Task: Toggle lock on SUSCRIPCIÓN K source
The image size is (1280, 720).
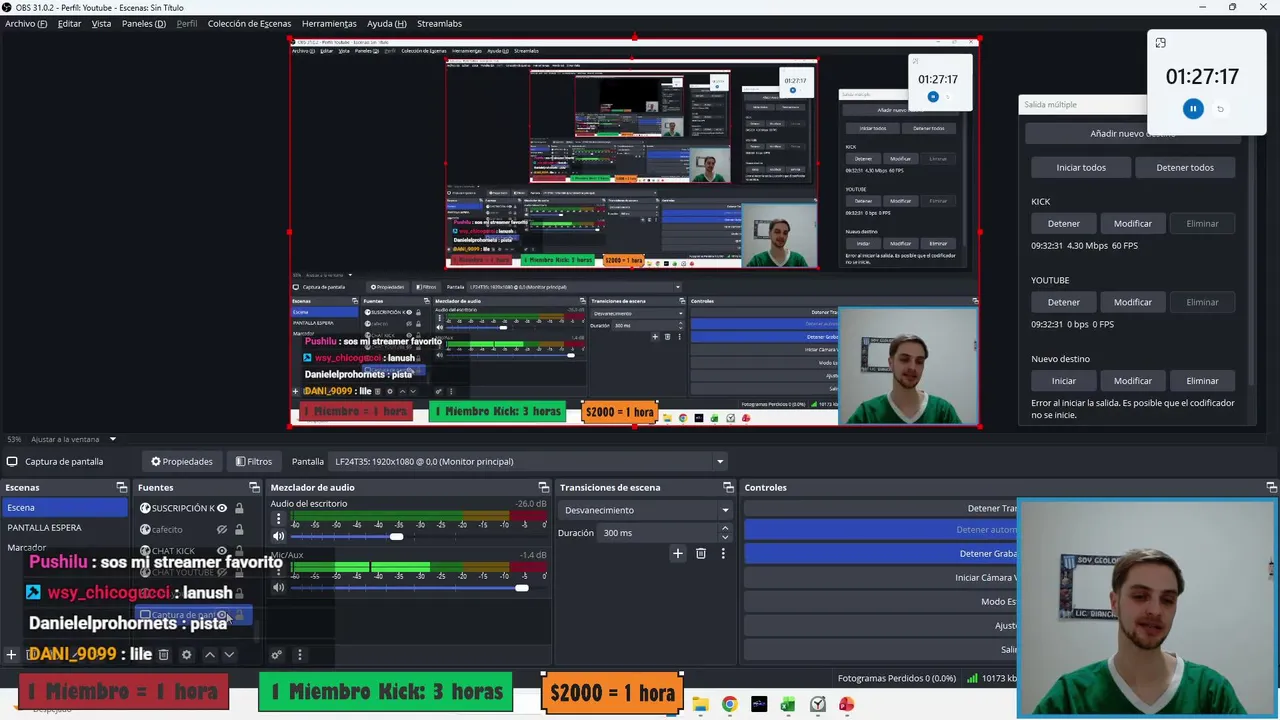Action: point(239,508)
